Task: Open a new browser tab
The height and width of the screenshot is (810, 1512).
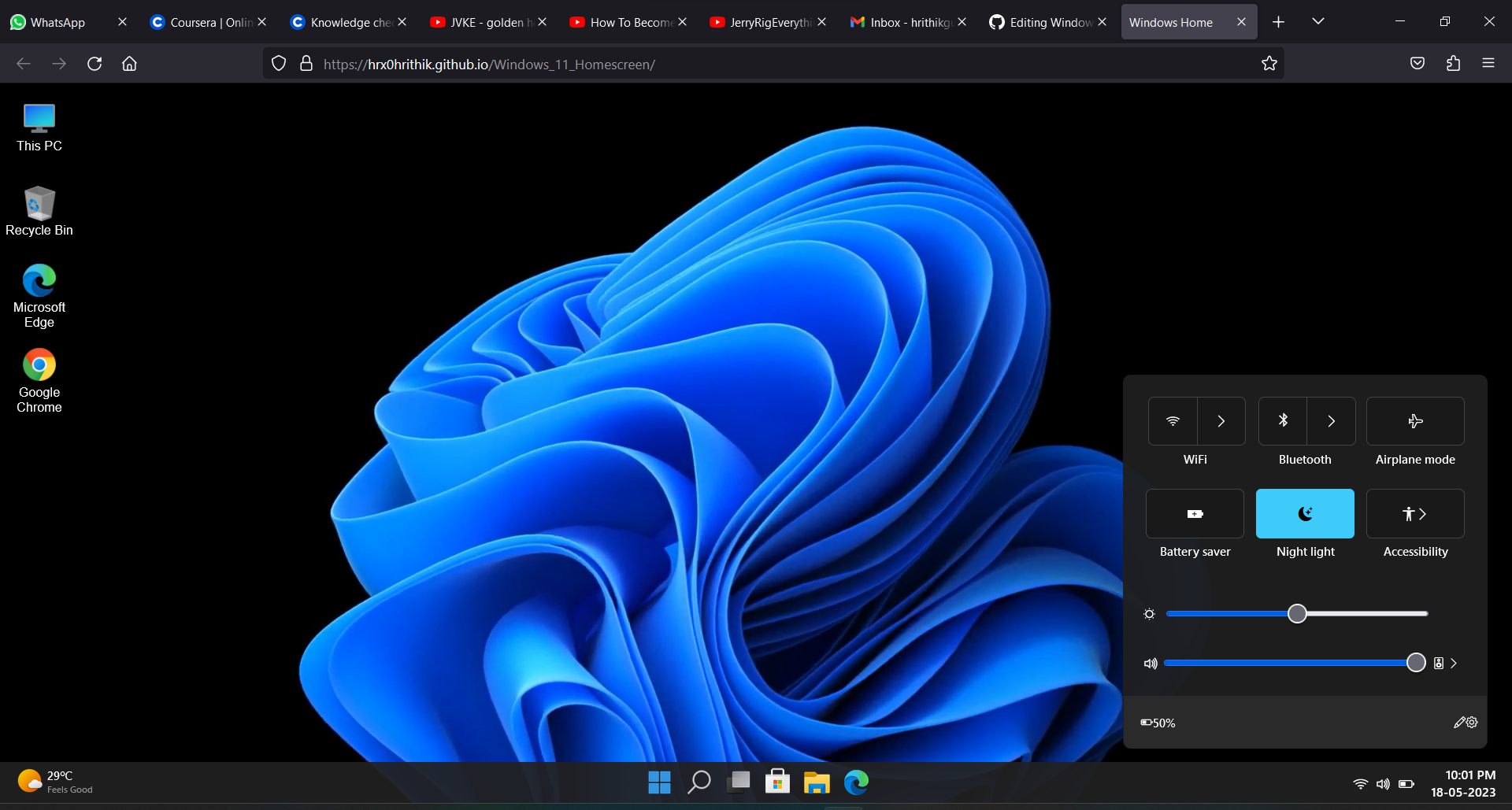Action: pyautogui.click(x=1278, y=22)
